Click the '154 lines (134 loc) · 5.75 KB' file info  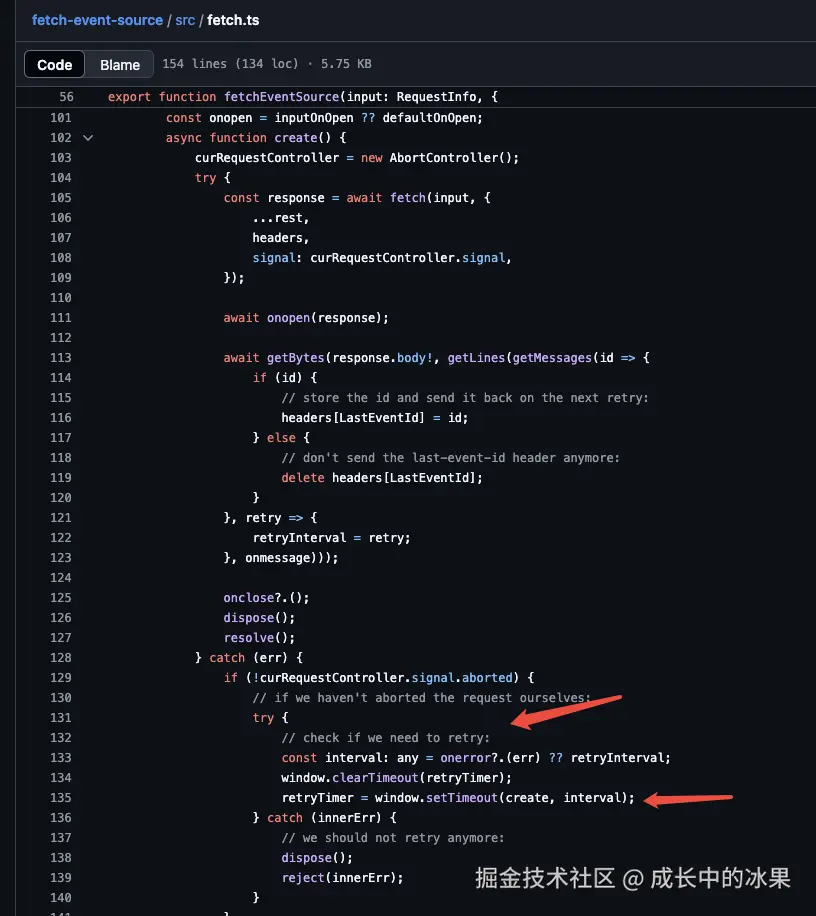point(267,64)
